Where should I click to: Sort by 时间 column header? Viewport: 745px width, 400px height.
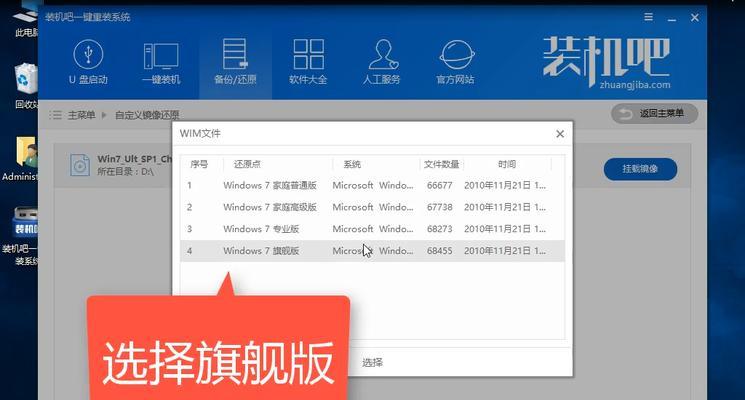(x=507, y=164)
